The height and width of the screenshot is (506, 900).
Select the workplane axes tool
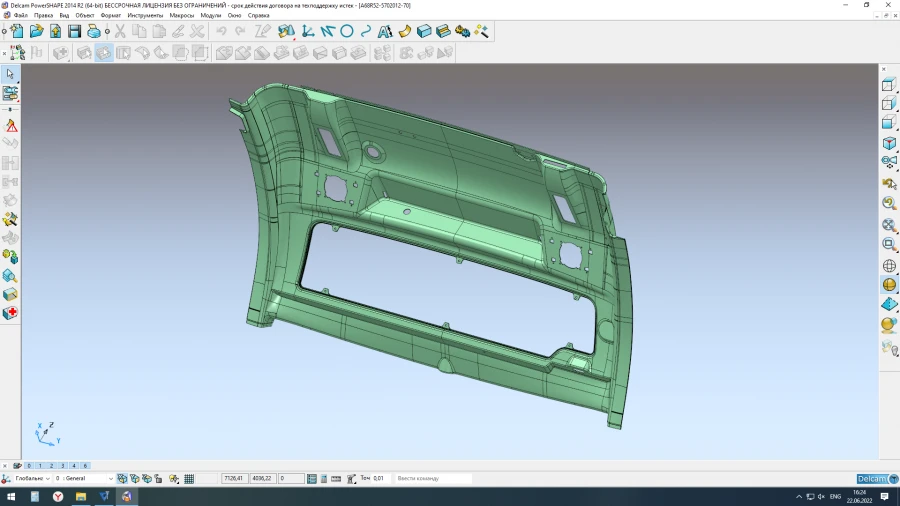(308, 32)
